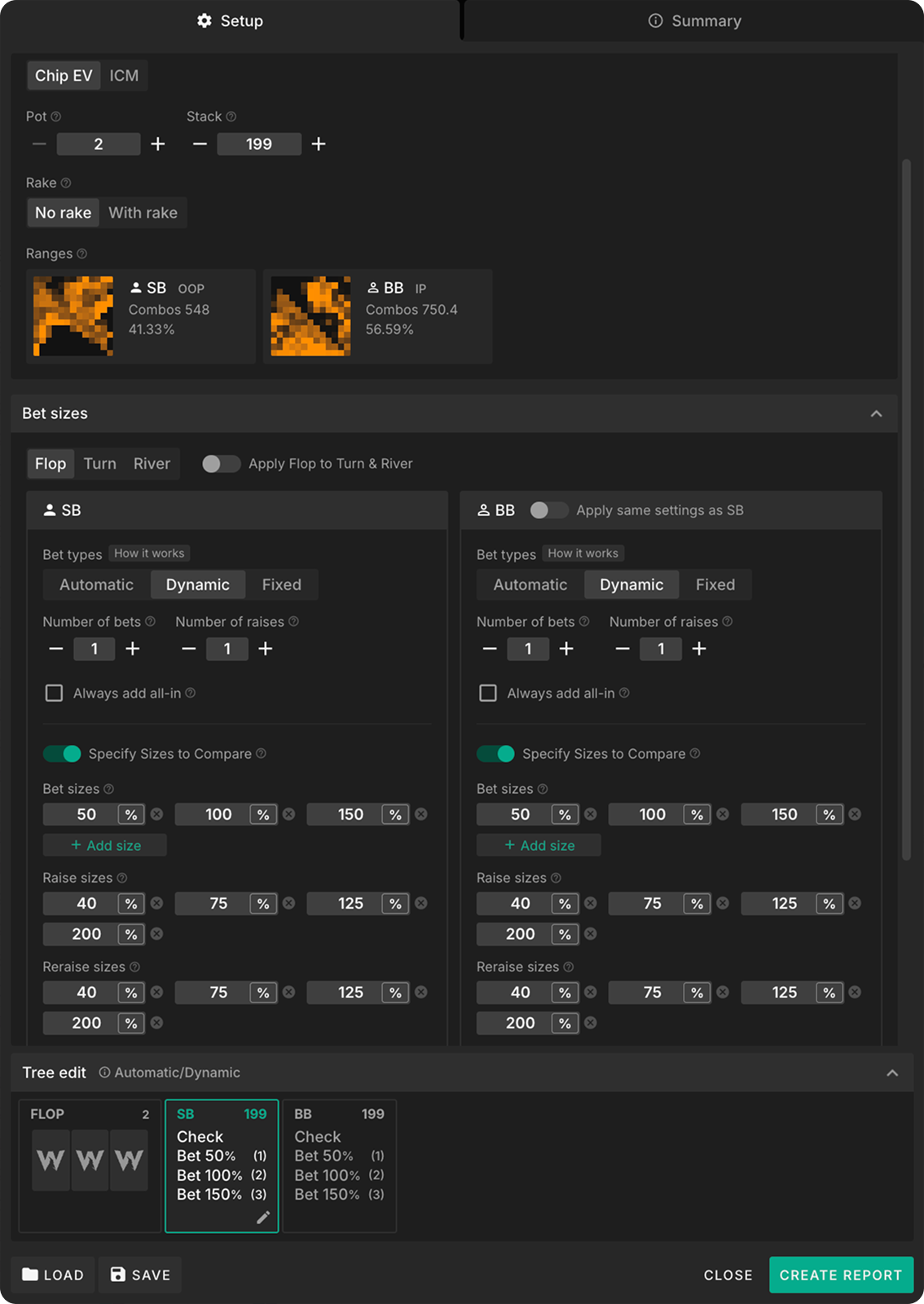Toggle unit on BB 75 reraise size

[x=697, y=993]
